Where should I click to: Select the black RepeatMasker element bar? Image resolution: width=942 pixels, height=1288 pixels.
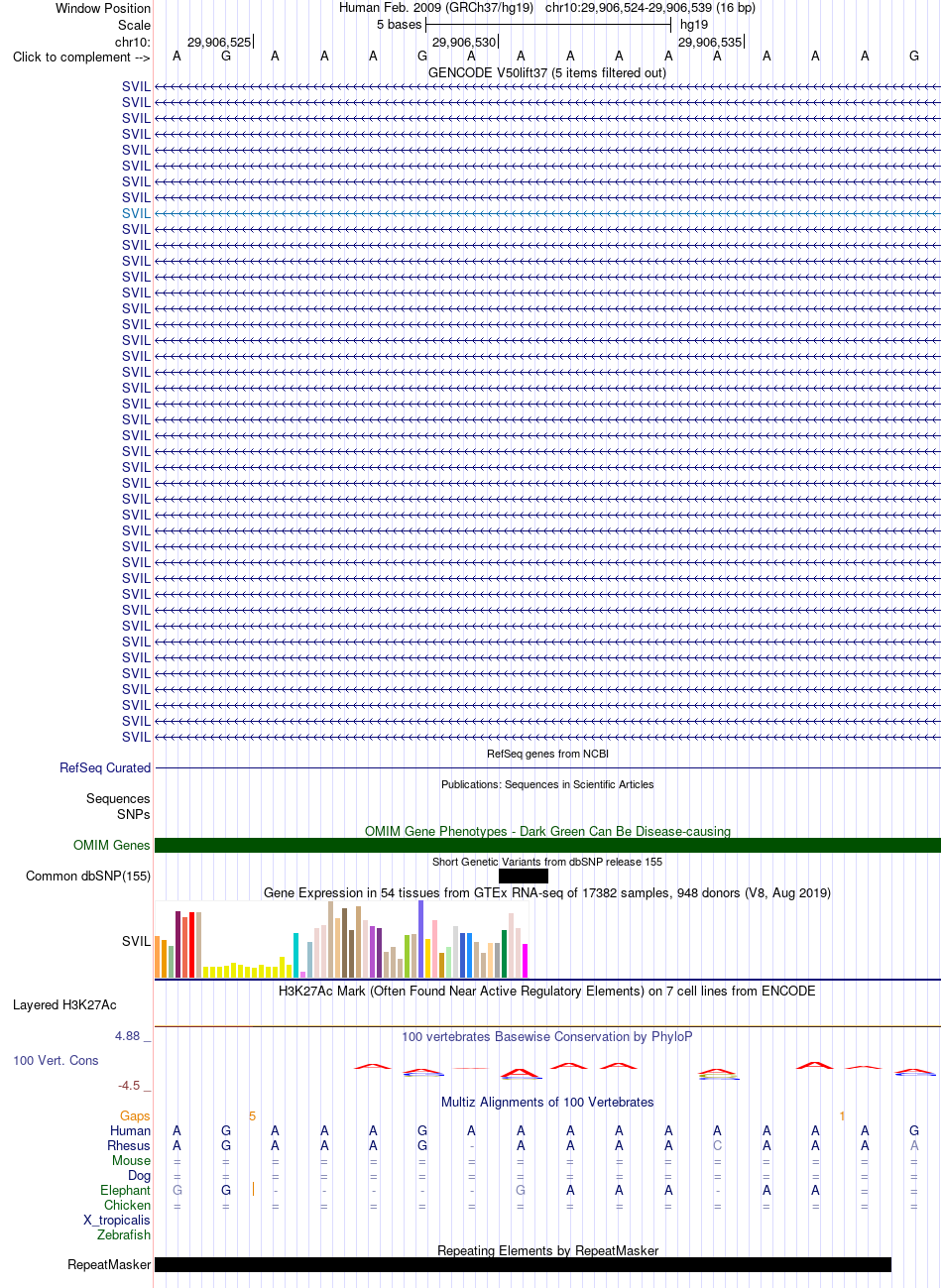click(x=523, y=1264)
